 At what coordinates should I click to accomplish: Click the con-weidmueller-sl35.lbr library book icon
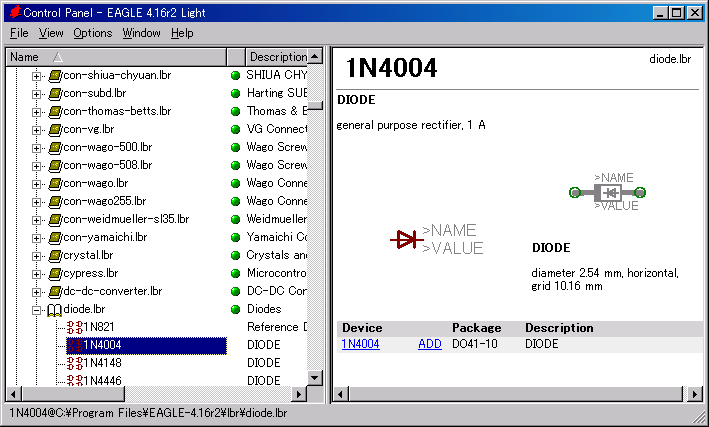point(55,219)
